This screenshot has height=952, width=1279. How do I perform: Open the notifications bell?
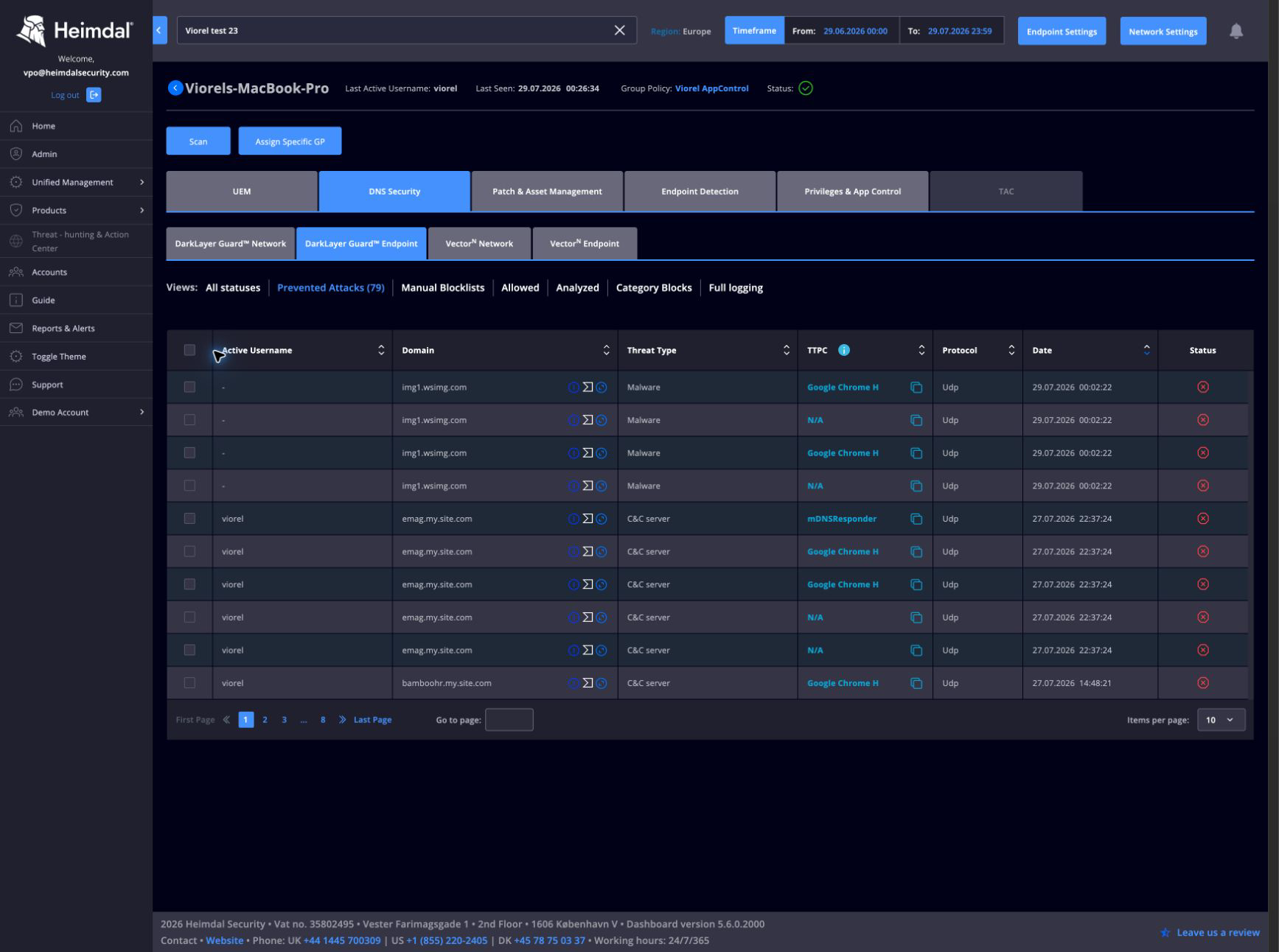click(1236, 31)
